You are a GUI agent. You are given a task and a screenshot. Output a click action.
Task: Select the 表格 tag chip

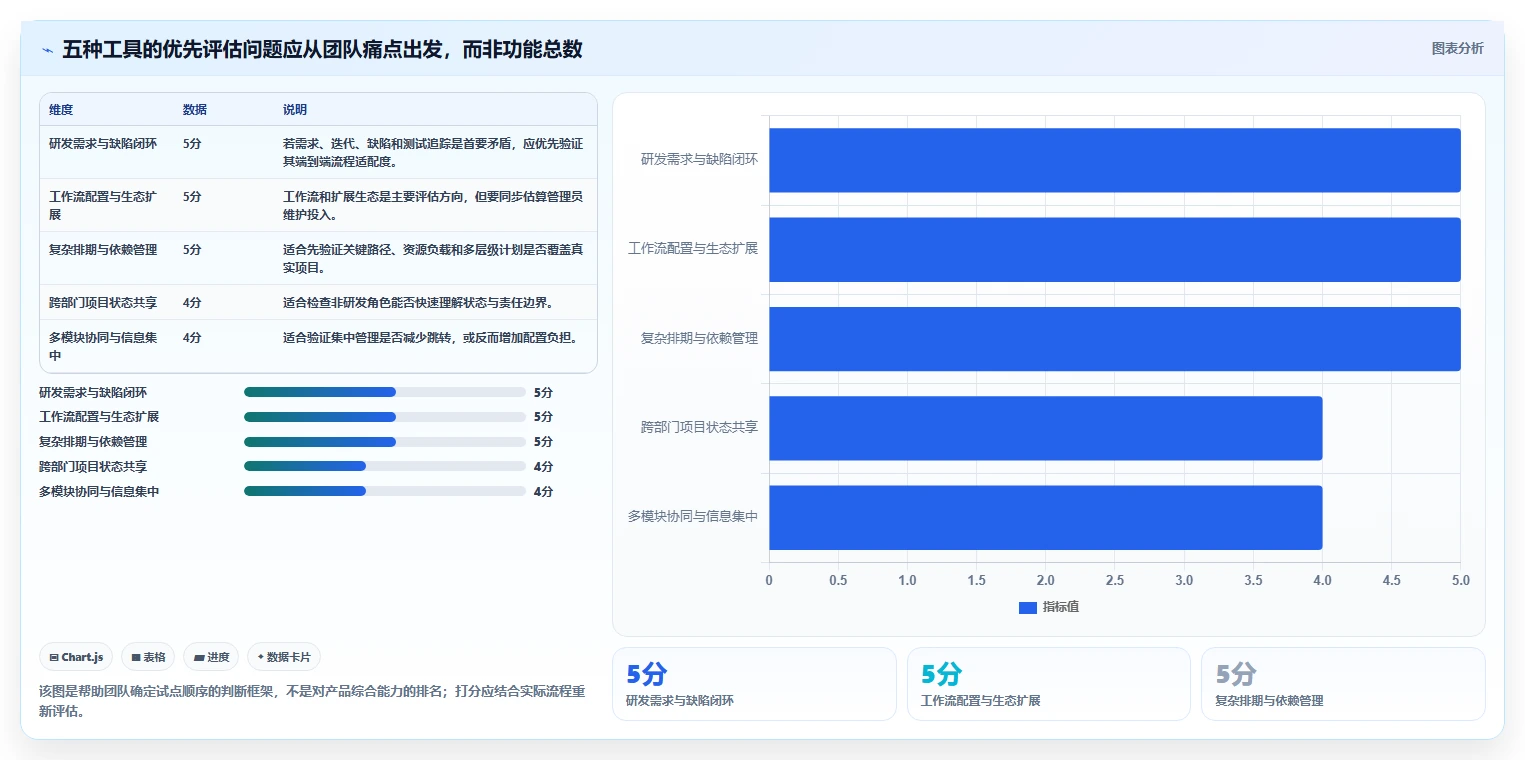coord(148,657)
